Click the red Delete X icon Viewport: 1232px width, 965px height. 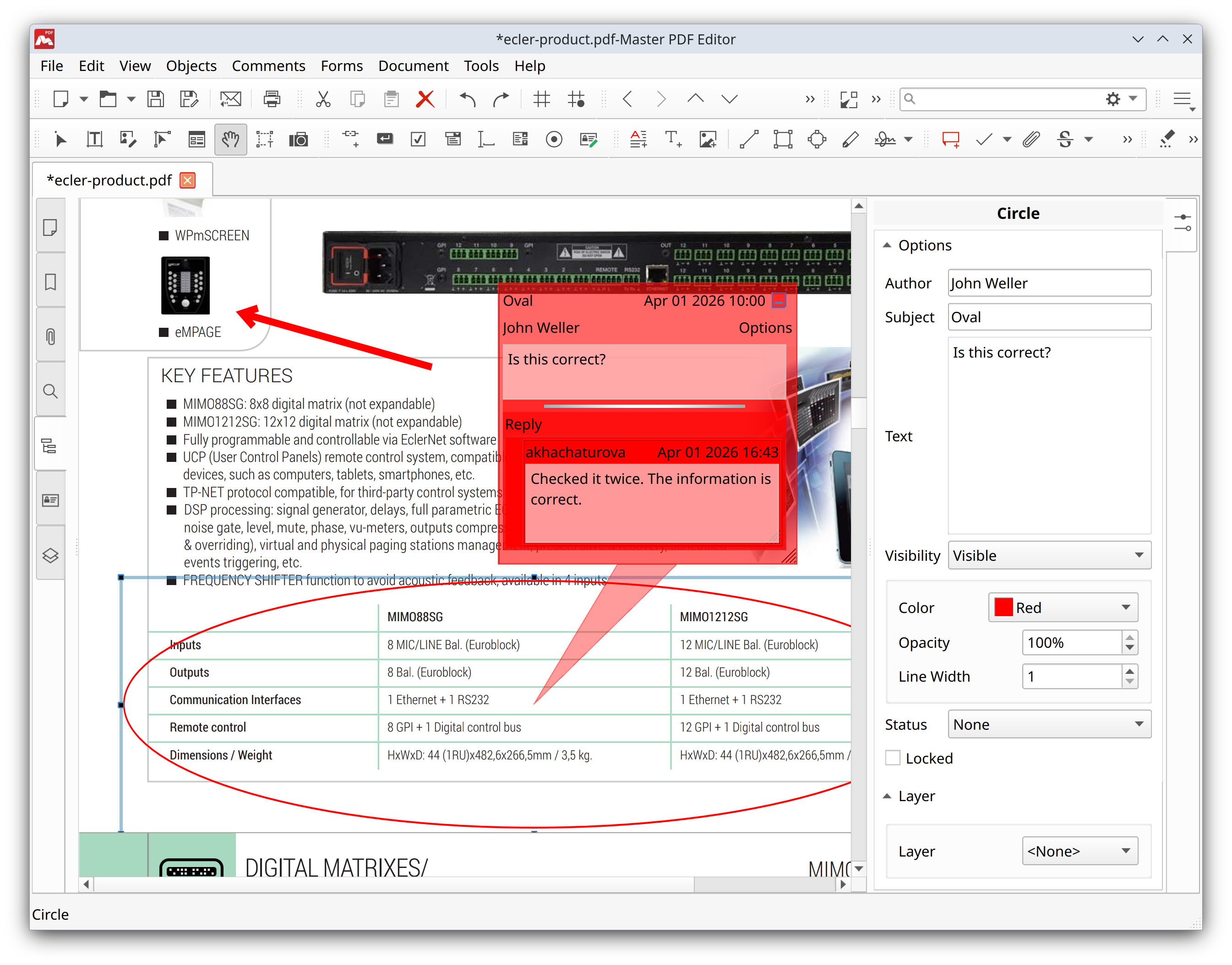(x=425, y=99)
